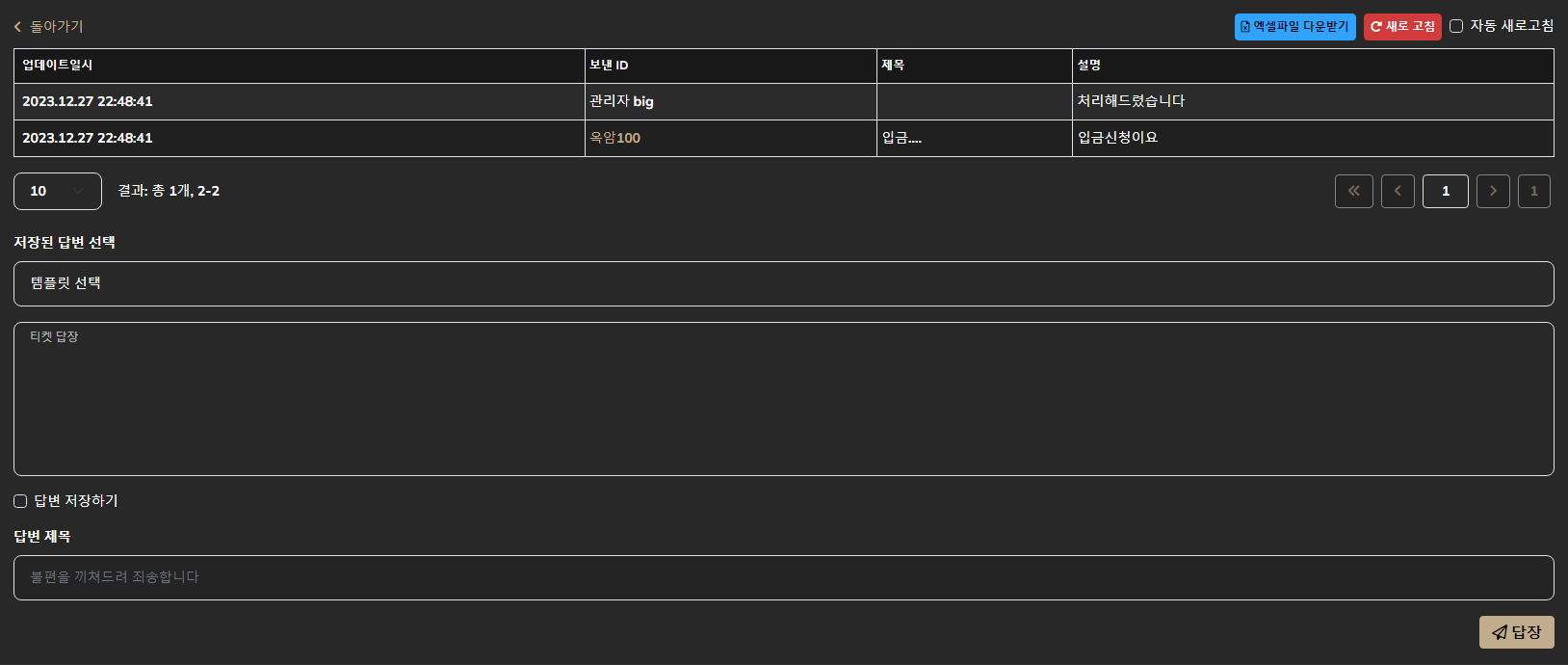Download the Excel file (엑셀파일 다운받기)
1568x665 pixels.
1294,27
